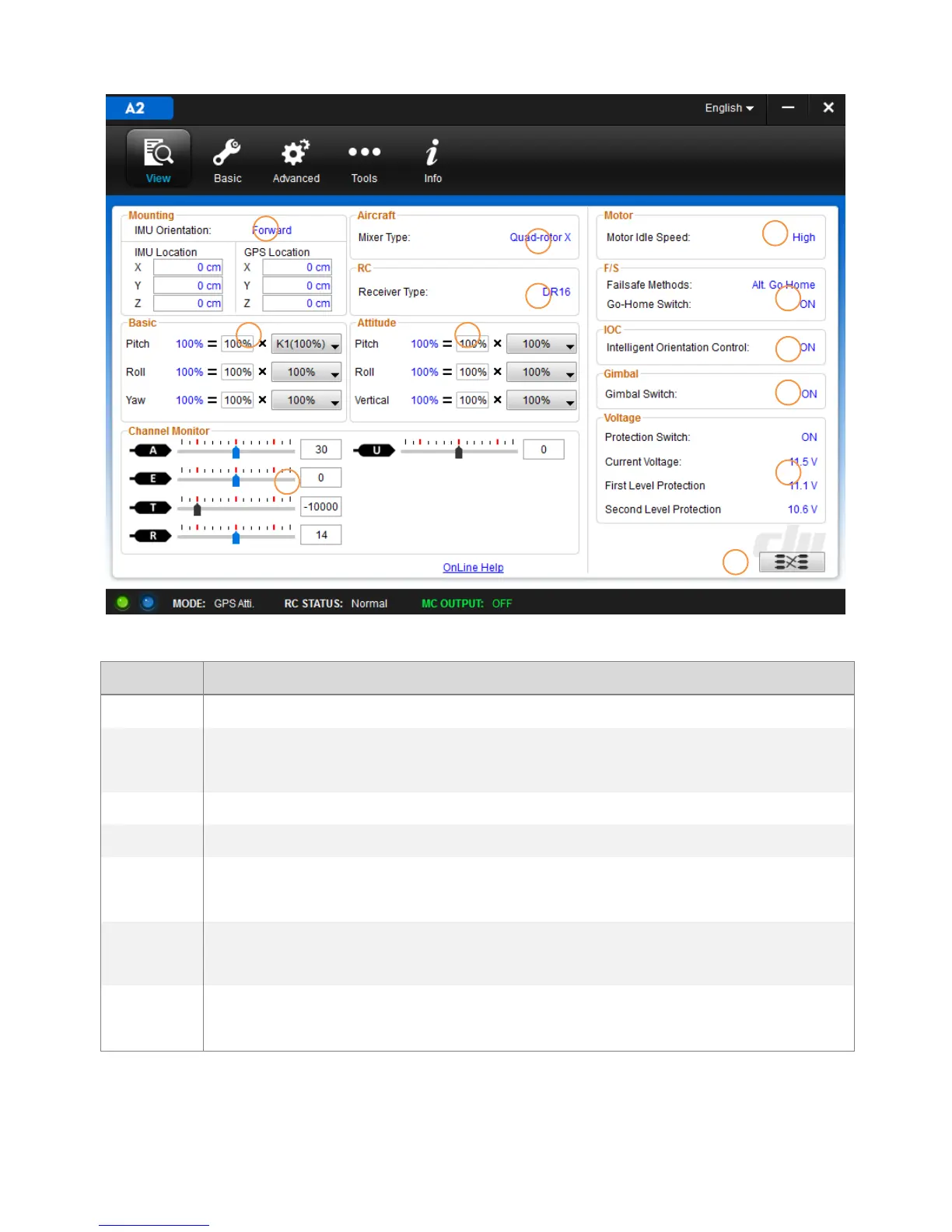Click channel T slider handle
This screenshot has width=952, height=1232.
(197, 509)
